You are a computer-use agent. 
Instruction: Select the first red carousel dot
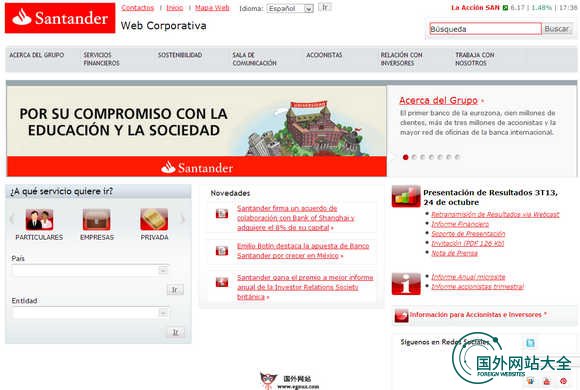pos(405,157)
